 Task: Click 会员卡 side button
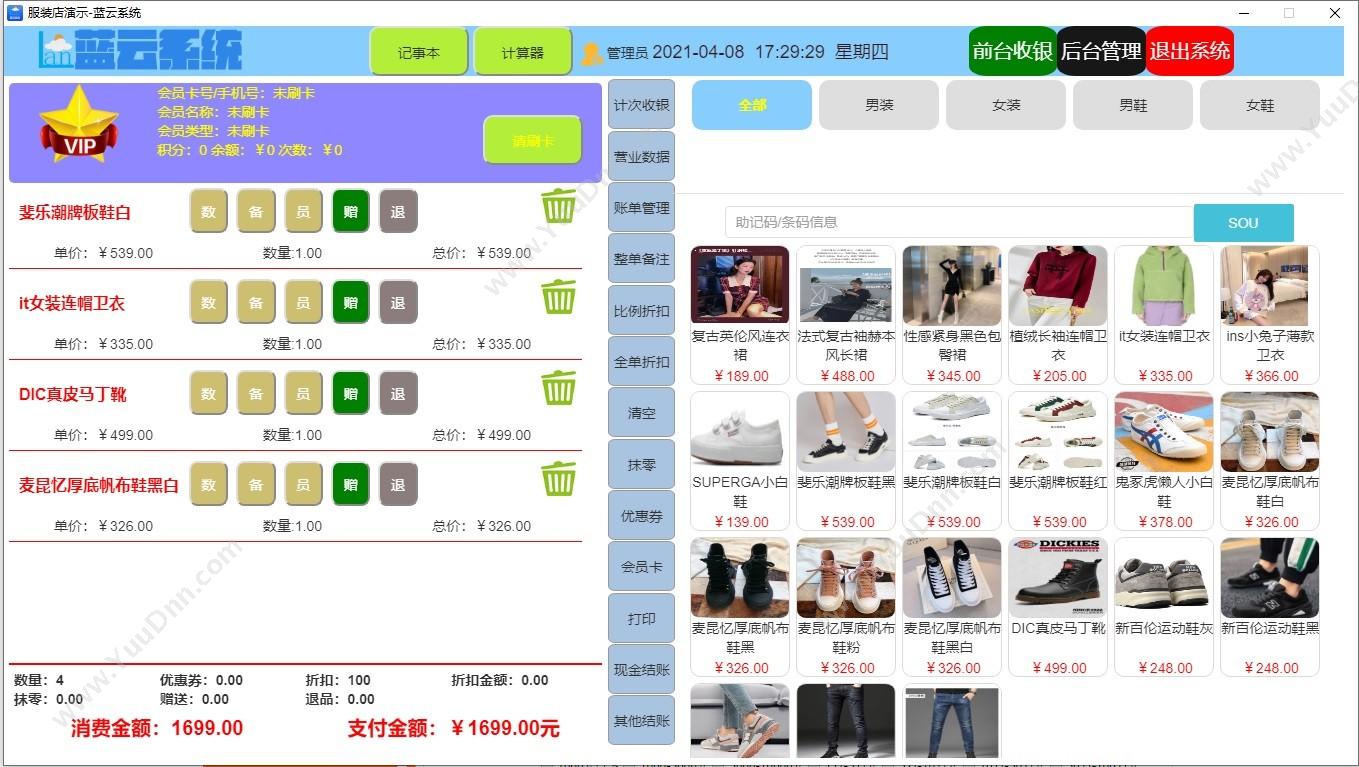(x=641, y=567)
